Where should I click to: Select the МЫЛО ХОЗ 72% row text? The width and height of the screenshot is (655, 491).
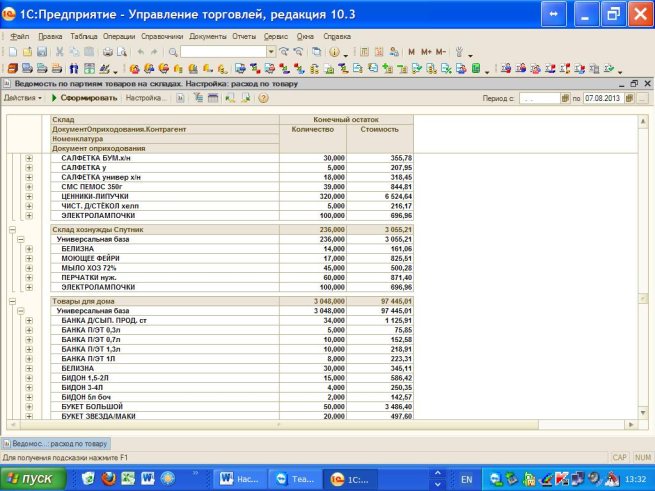89,268
